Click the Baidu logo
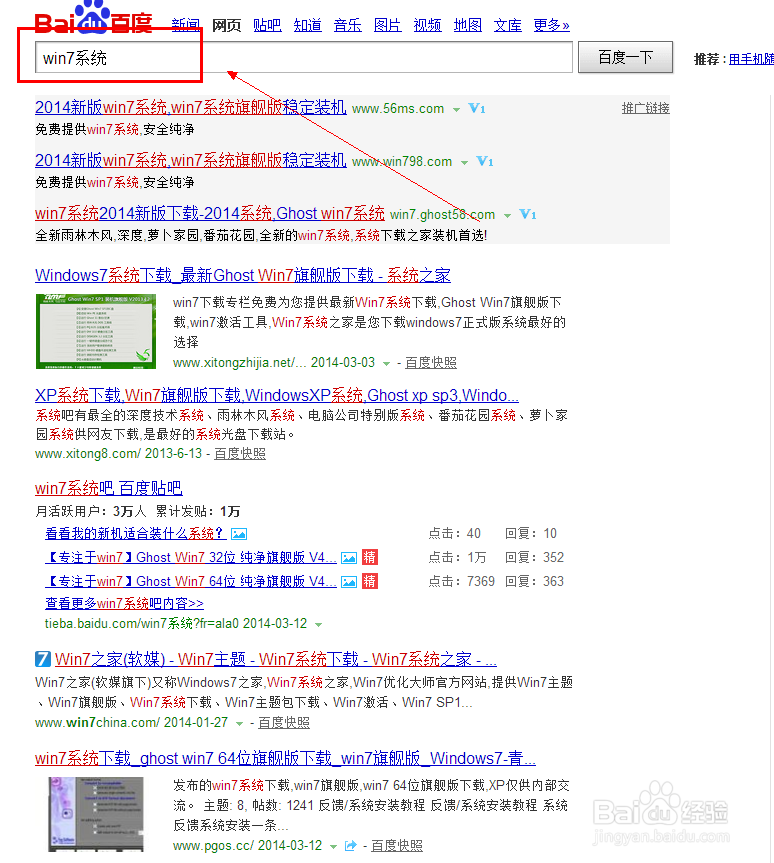The height and width of the screenshot is (863, 774). (94, 18)
